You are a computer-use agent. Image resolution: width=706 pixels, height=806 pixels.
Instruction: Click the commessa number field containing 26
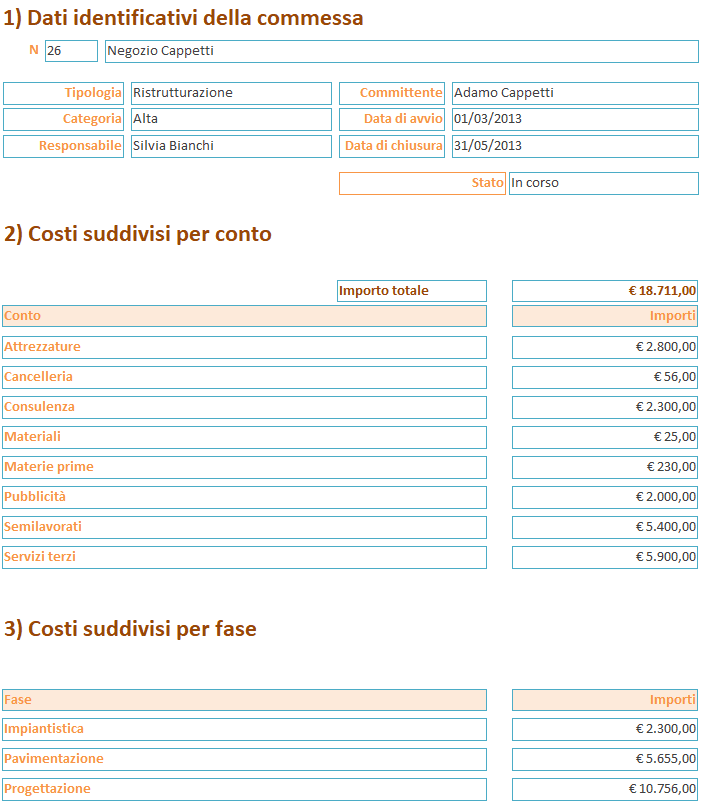[x=71, y=51]
